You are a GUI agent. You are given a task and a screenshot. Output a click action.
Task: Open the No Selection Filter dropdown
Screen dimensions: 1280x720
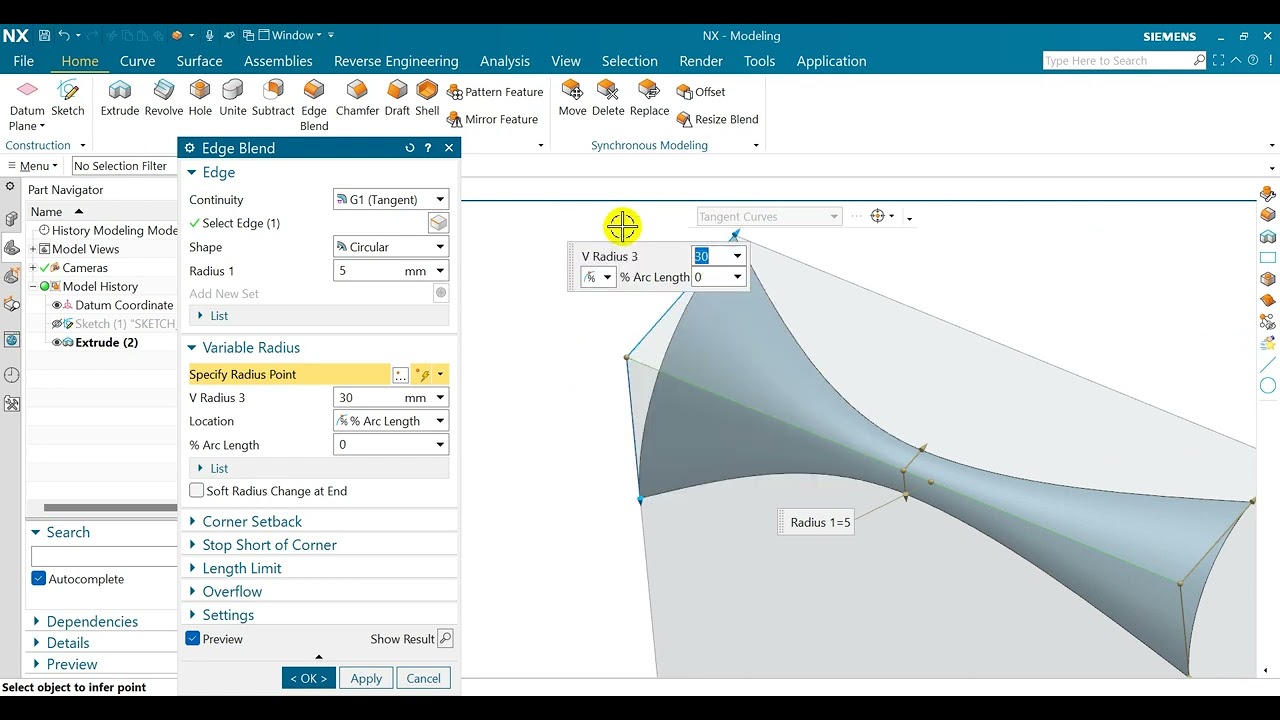[124, 166]
